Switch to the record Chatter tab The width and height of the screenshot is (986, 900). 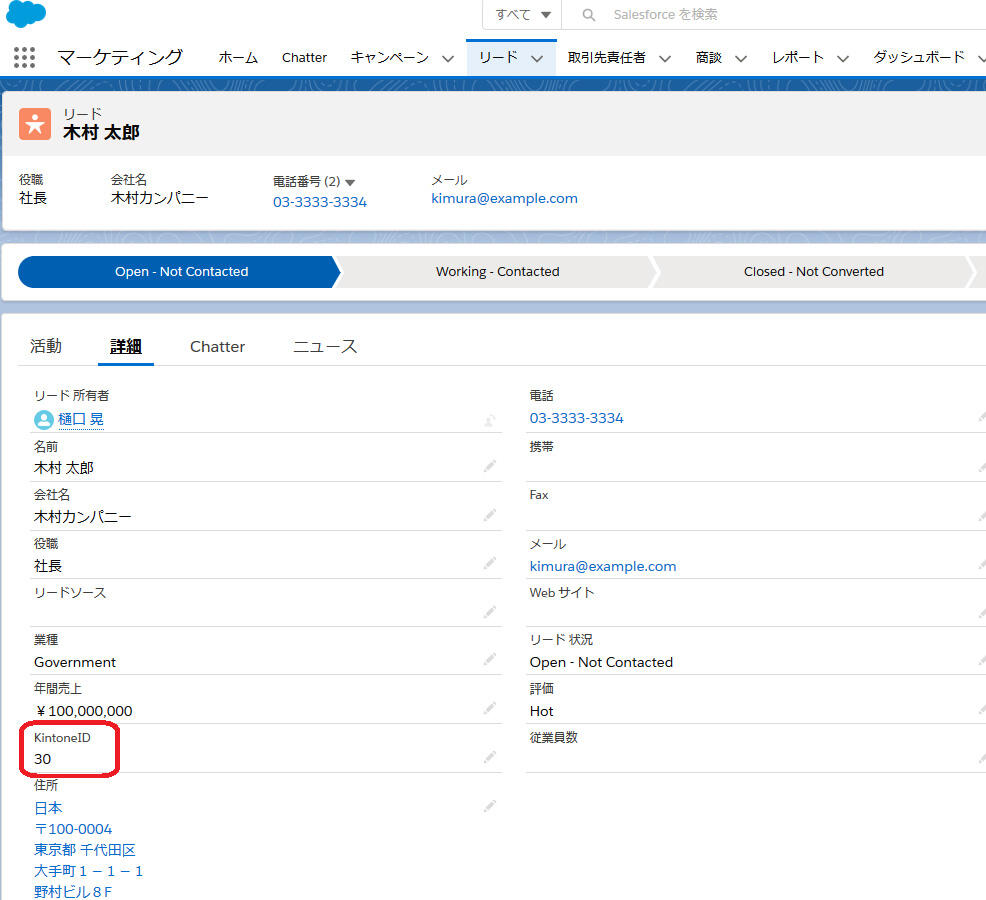(218, 347)
